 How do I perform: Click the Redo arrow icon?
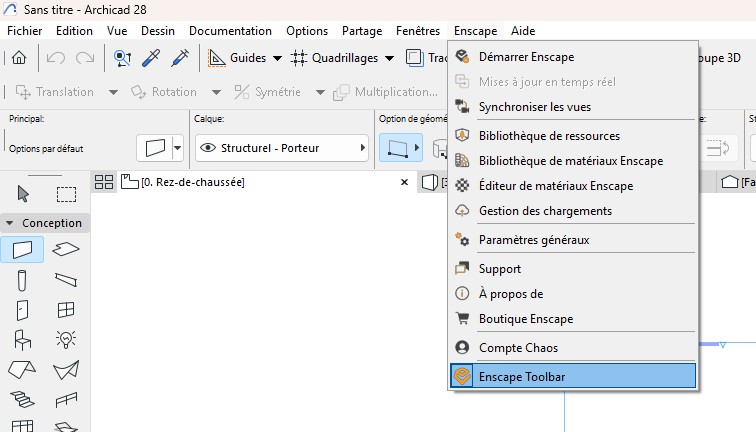(x=85, y=58)
